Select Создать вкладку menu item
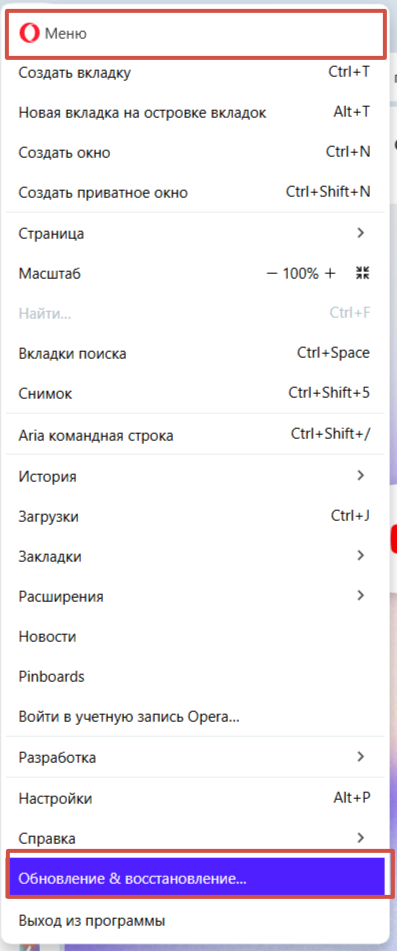The width and height of the screenshot is (397, 951). tap(195, 73)
